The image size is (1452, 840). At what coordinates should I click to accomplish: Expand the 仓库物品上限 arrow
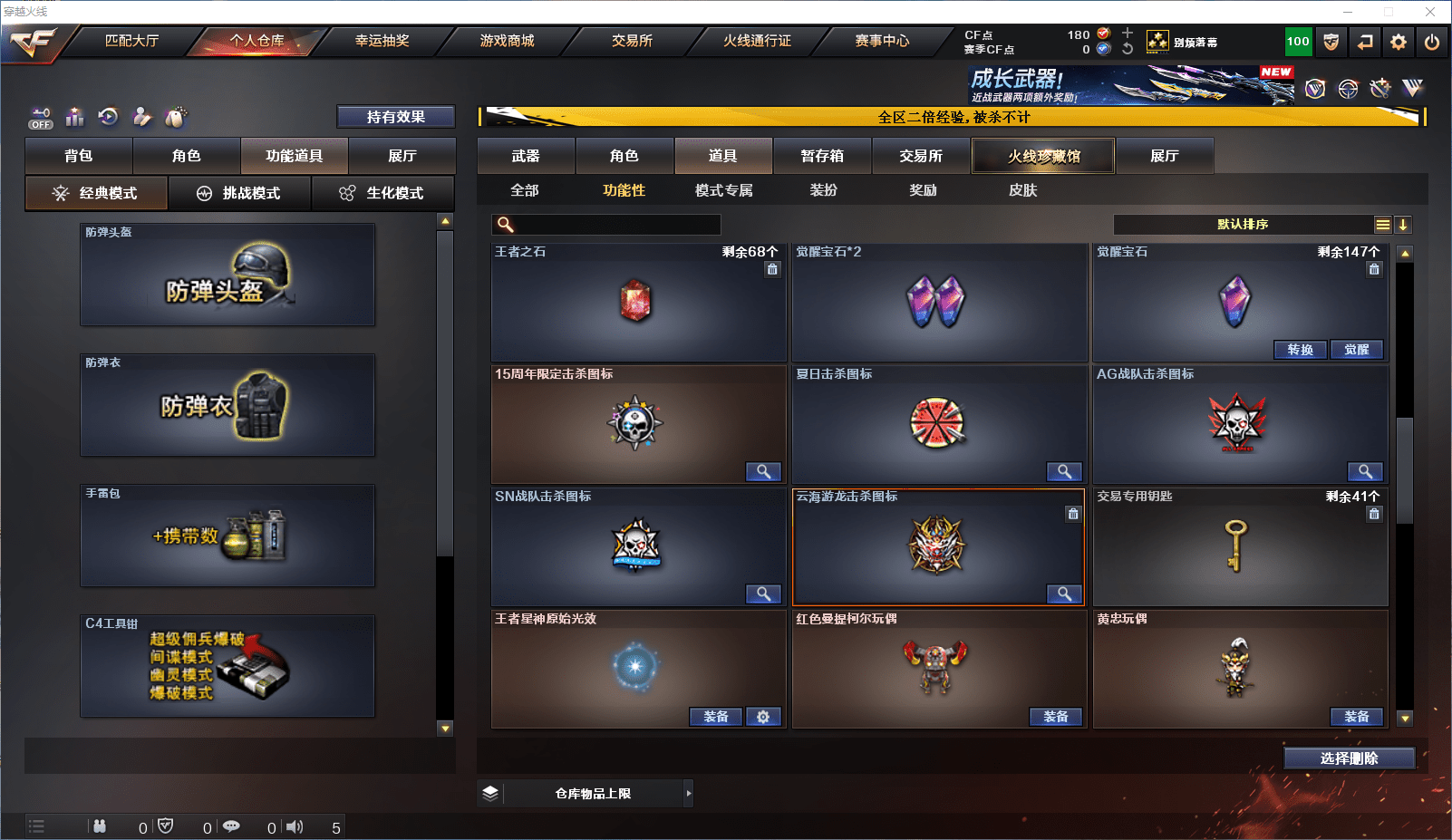coord(689,793)
